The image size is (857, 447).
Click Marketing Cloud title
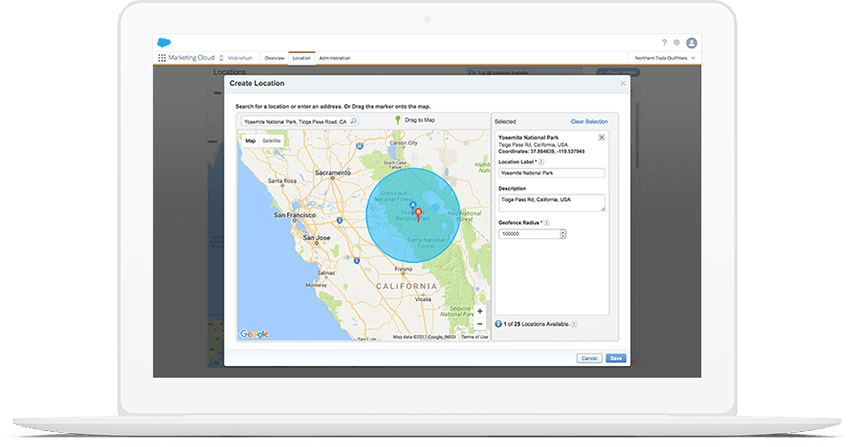[x=191, y=58]
